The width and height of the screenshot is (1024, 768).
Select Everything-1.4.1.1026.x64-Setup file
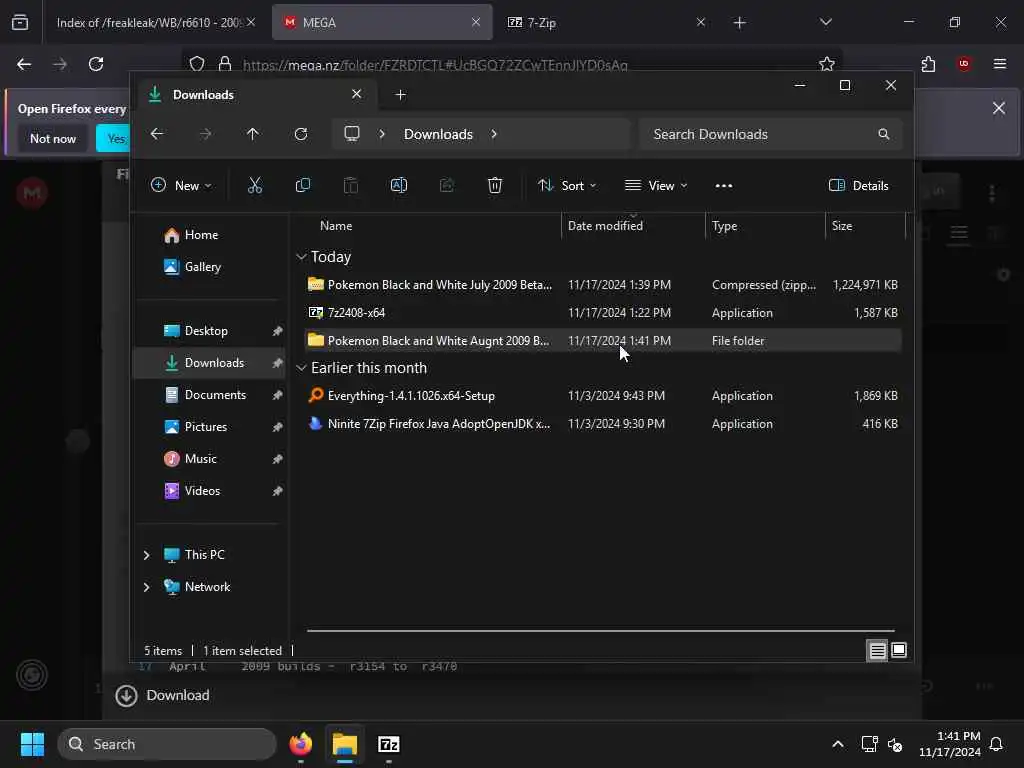603,396
